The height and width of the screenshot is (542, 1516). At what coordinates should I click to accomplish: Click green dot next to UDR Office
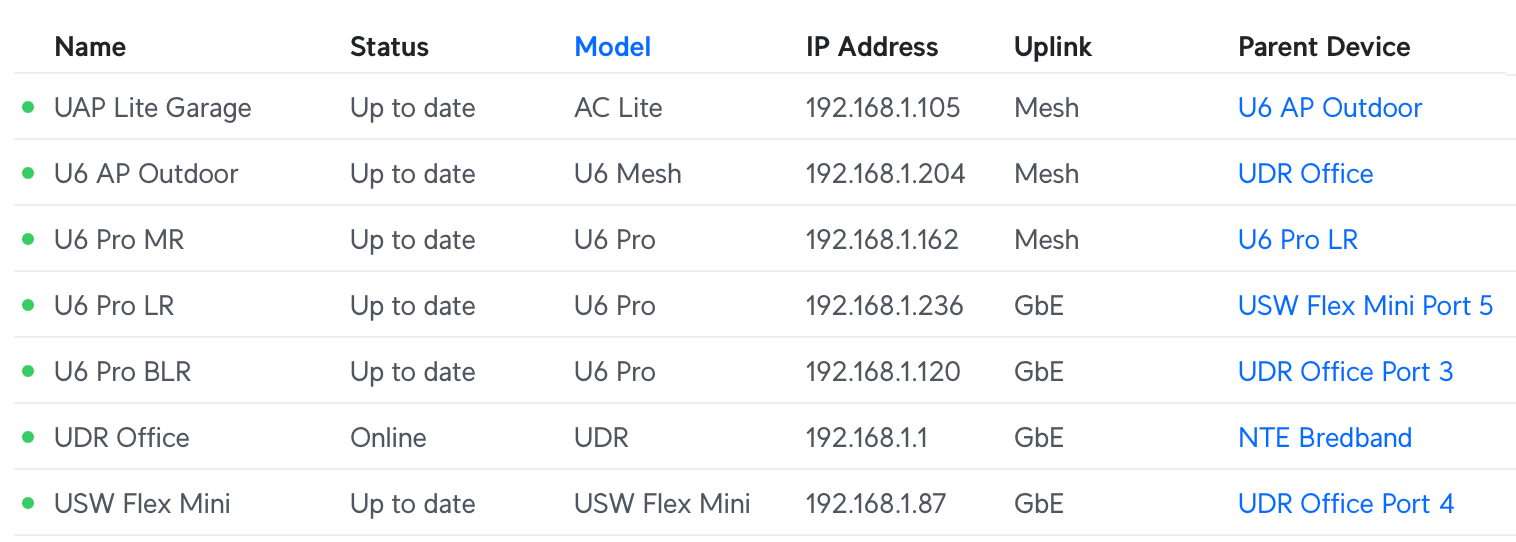(x=28, y=437)
